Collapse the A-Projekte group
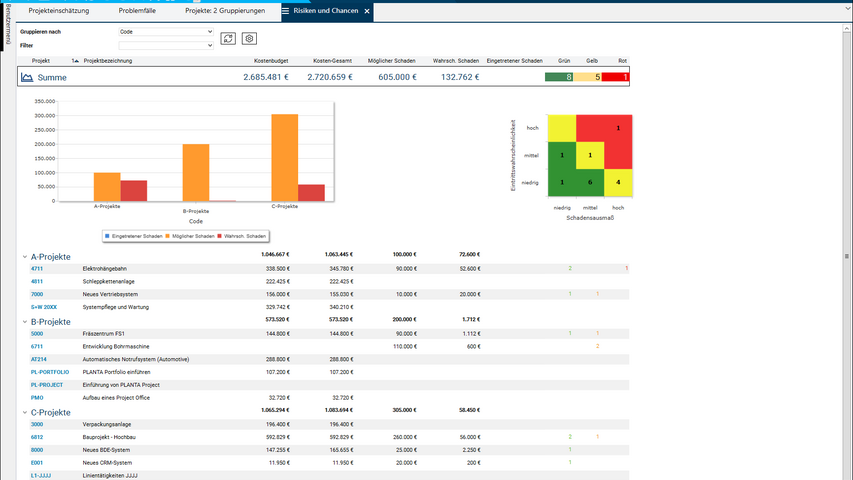853x480 pixels. pos(25,256)
